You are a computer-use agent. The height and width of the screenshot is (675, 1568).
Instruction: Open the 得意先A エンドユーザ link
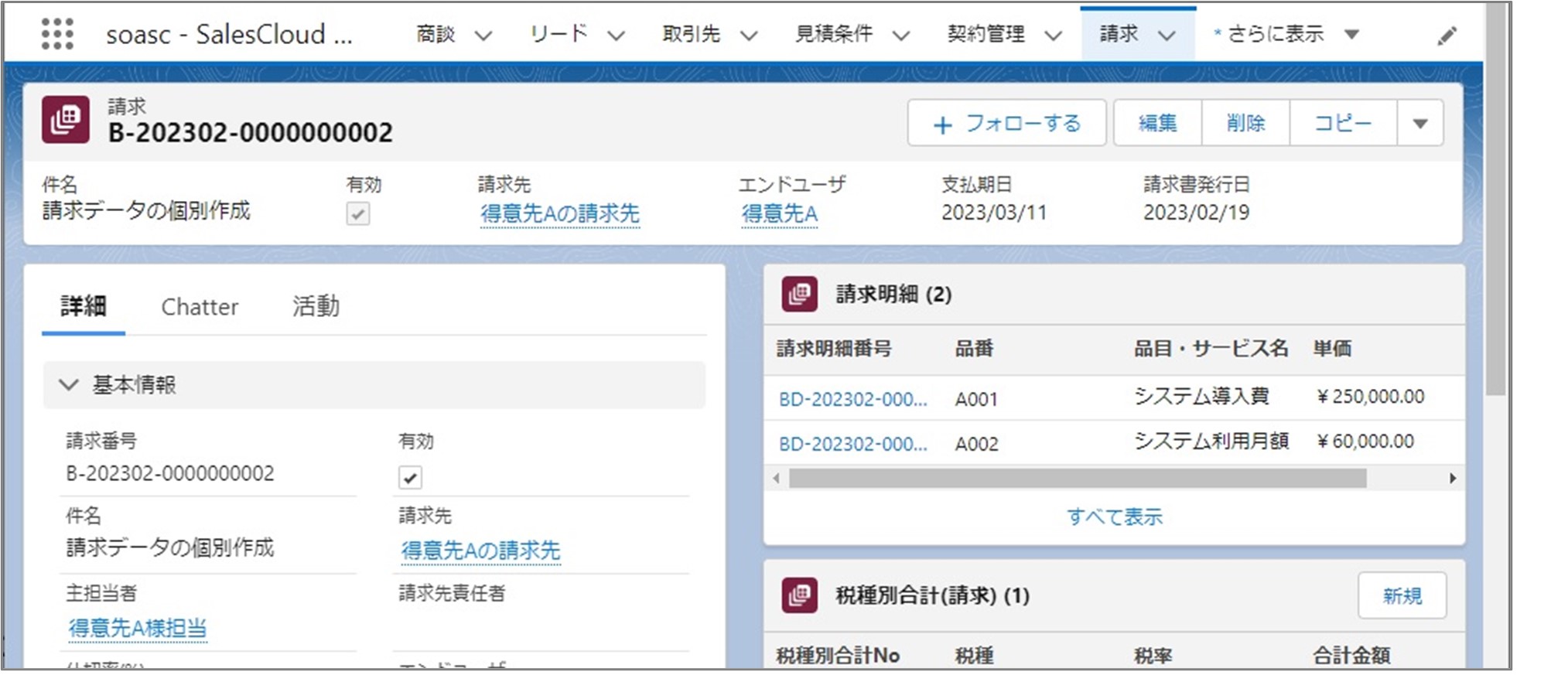(x=779, y=213)
